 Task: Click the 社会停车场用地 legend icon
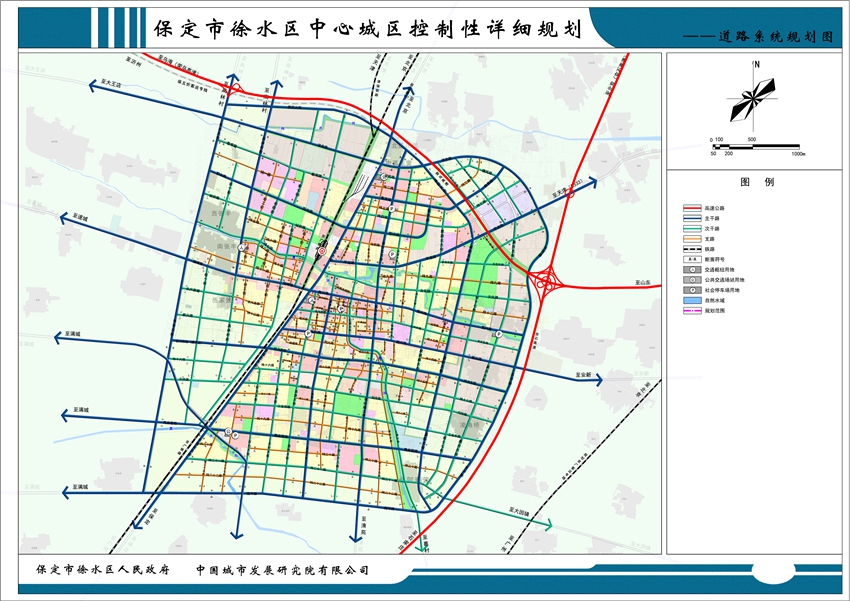pyautogui.click(x=693, y=291)
